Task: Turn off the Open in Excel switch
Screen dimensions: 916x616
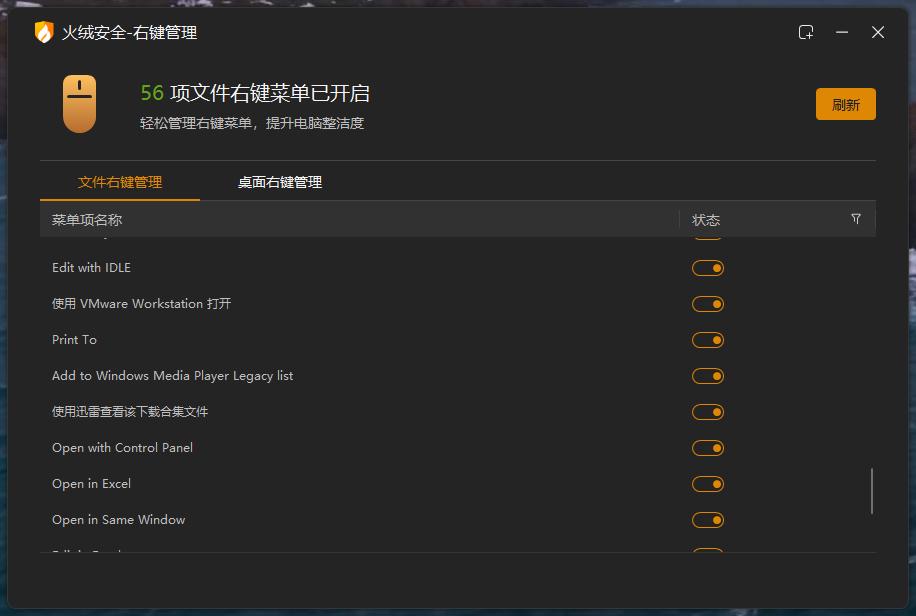Action: (708, 484)
